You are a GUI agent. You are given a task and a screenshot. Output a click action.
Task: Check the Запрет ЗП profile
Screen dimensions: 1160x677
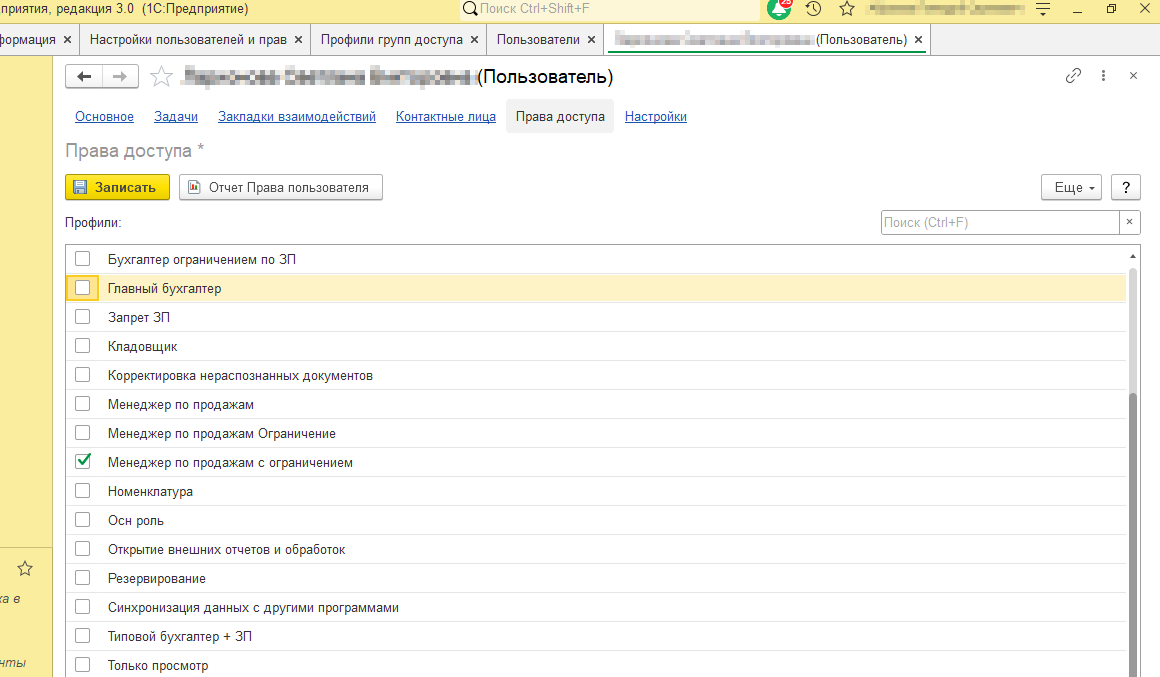(x=83, y=317)
